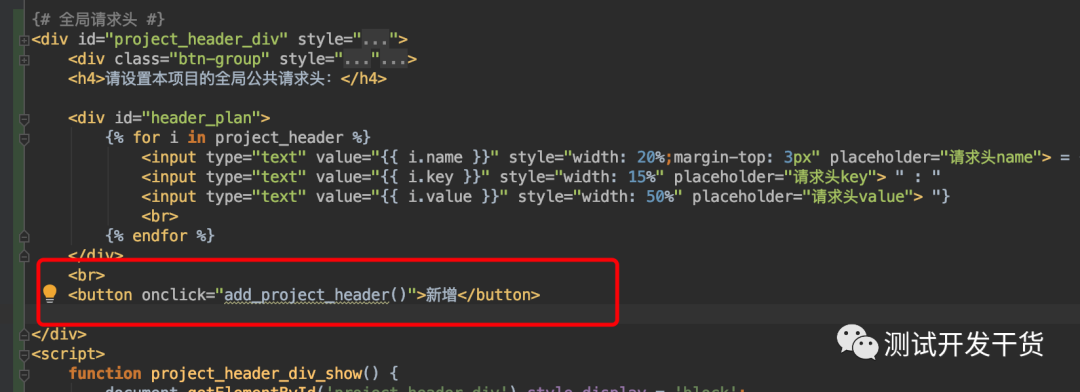1080x392 pixels.
Task: Click the fold end marker beside endfor
Action: [25, 236]
